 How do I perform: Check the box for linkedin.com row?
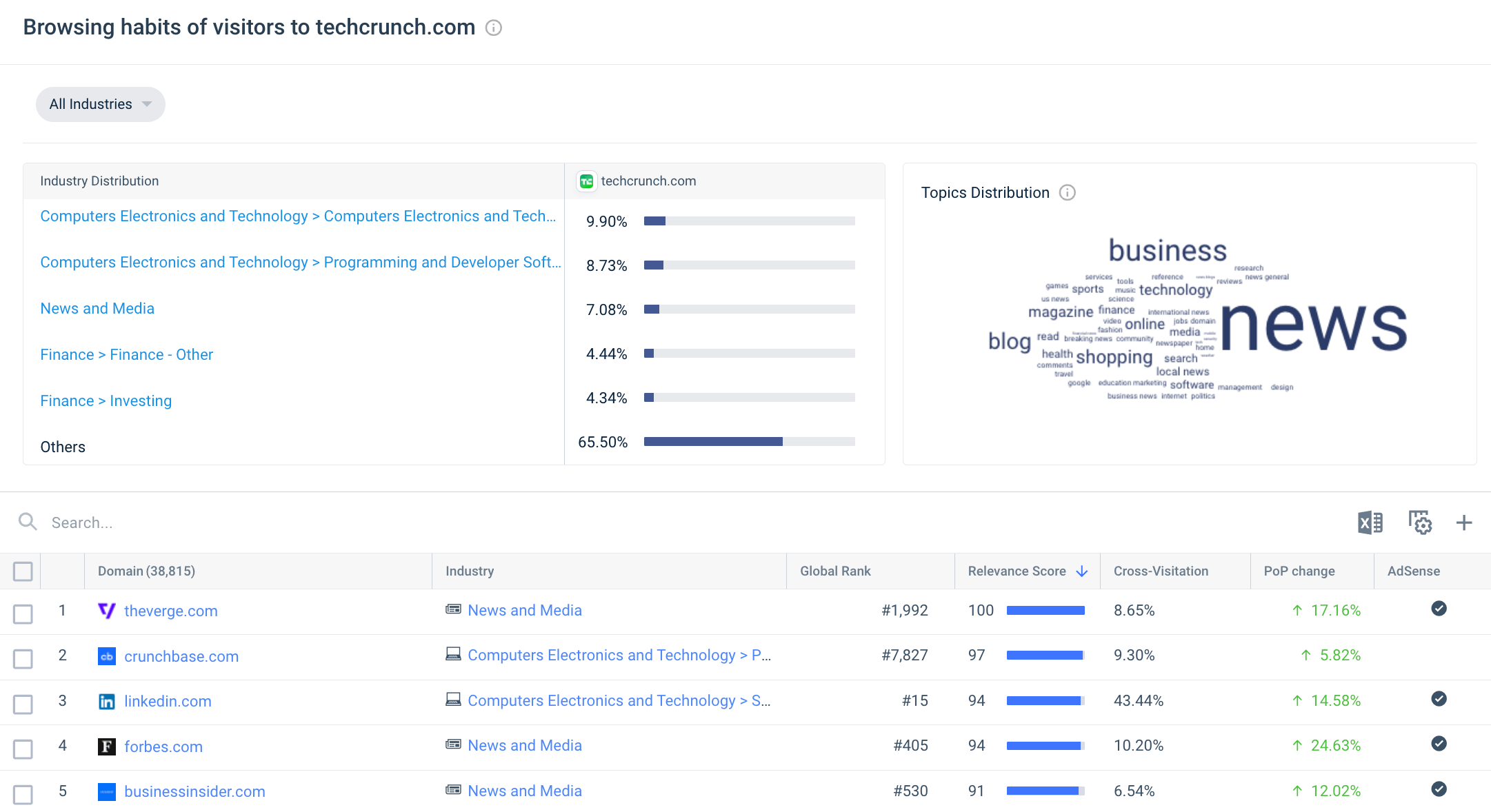tap(23, 704)
